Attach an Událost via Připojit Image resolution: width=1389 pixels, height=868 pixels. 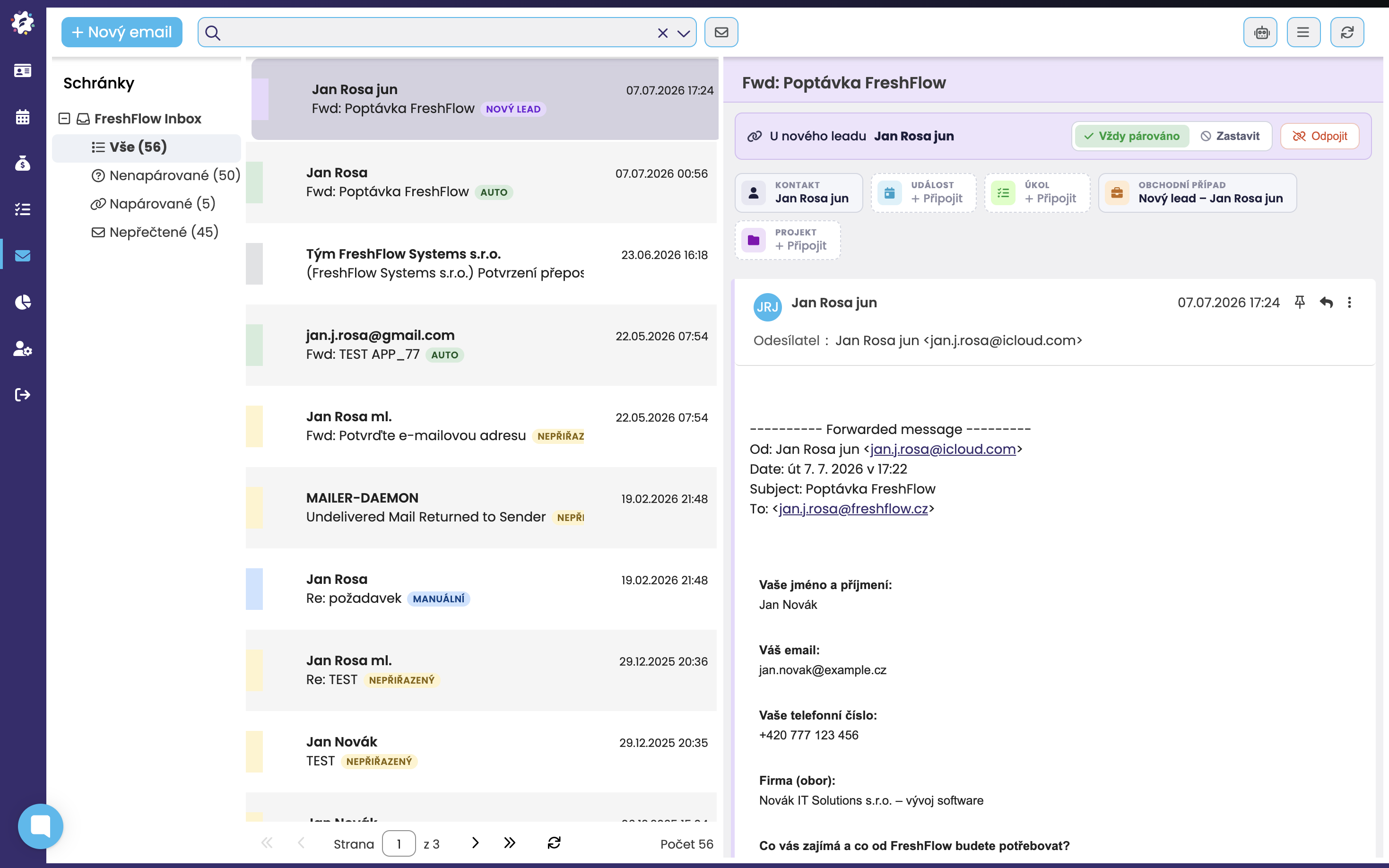point(923,193)
